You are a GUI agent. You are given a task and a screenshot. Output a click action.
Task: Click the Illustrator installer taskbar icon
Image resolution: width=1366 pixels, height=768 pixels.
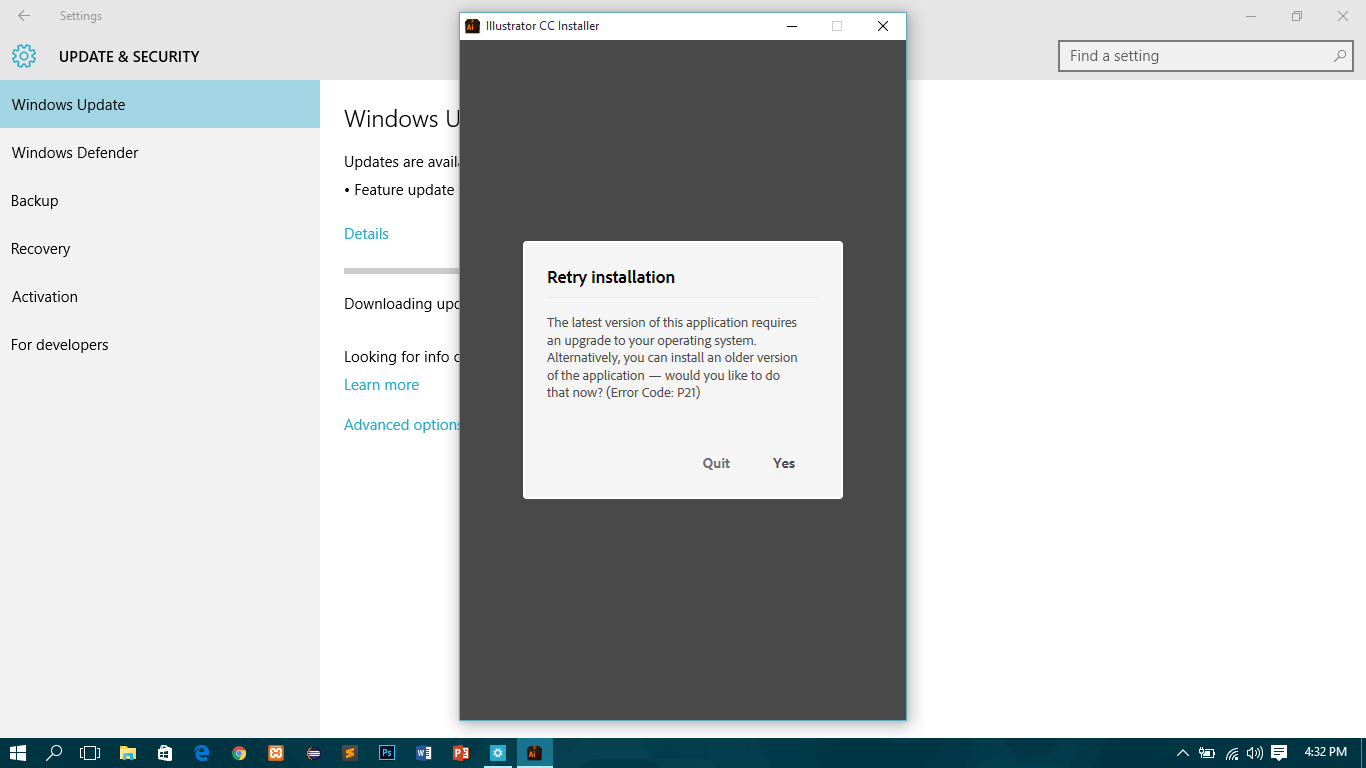pyautogui.click(x=535, y=753)
